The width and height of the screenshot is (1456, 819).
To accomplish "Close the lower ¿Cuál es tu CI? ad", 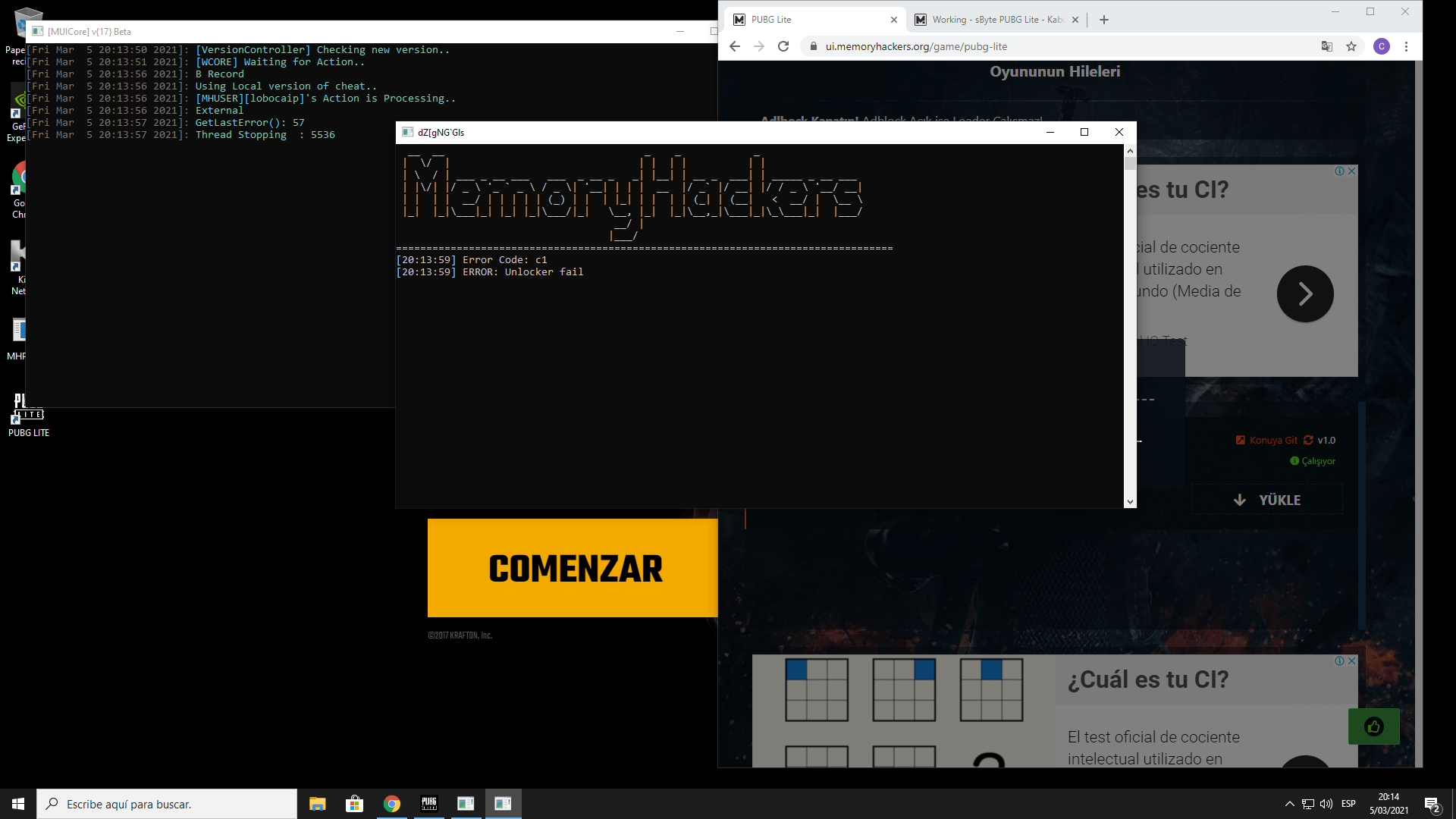I will [x=1352, y=661].
